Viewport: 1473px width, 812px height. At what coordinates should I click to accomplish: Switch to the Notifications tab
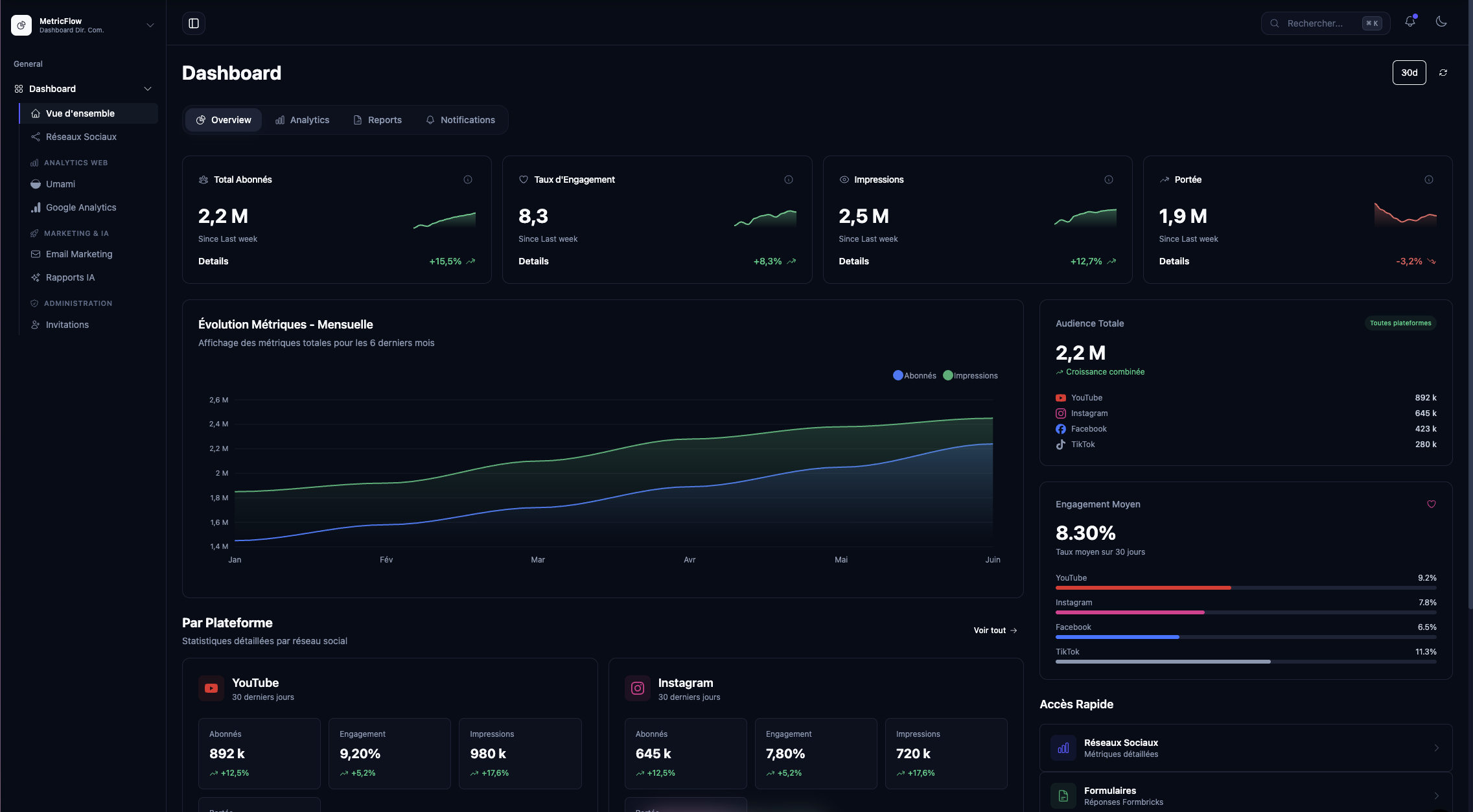460,120
